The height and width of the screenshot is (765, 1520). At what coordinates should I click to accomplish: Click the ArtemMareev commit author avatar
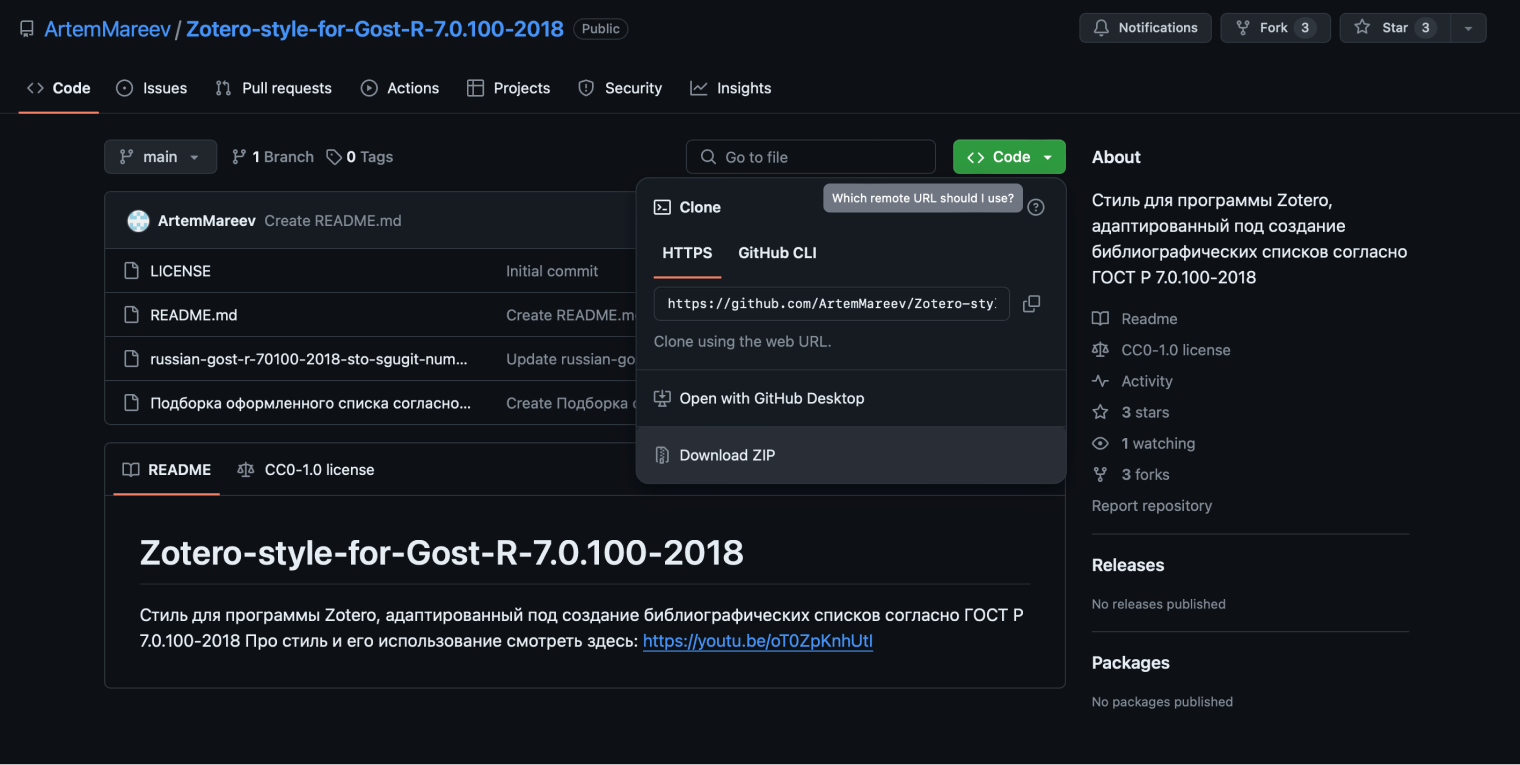coord(138,221)
